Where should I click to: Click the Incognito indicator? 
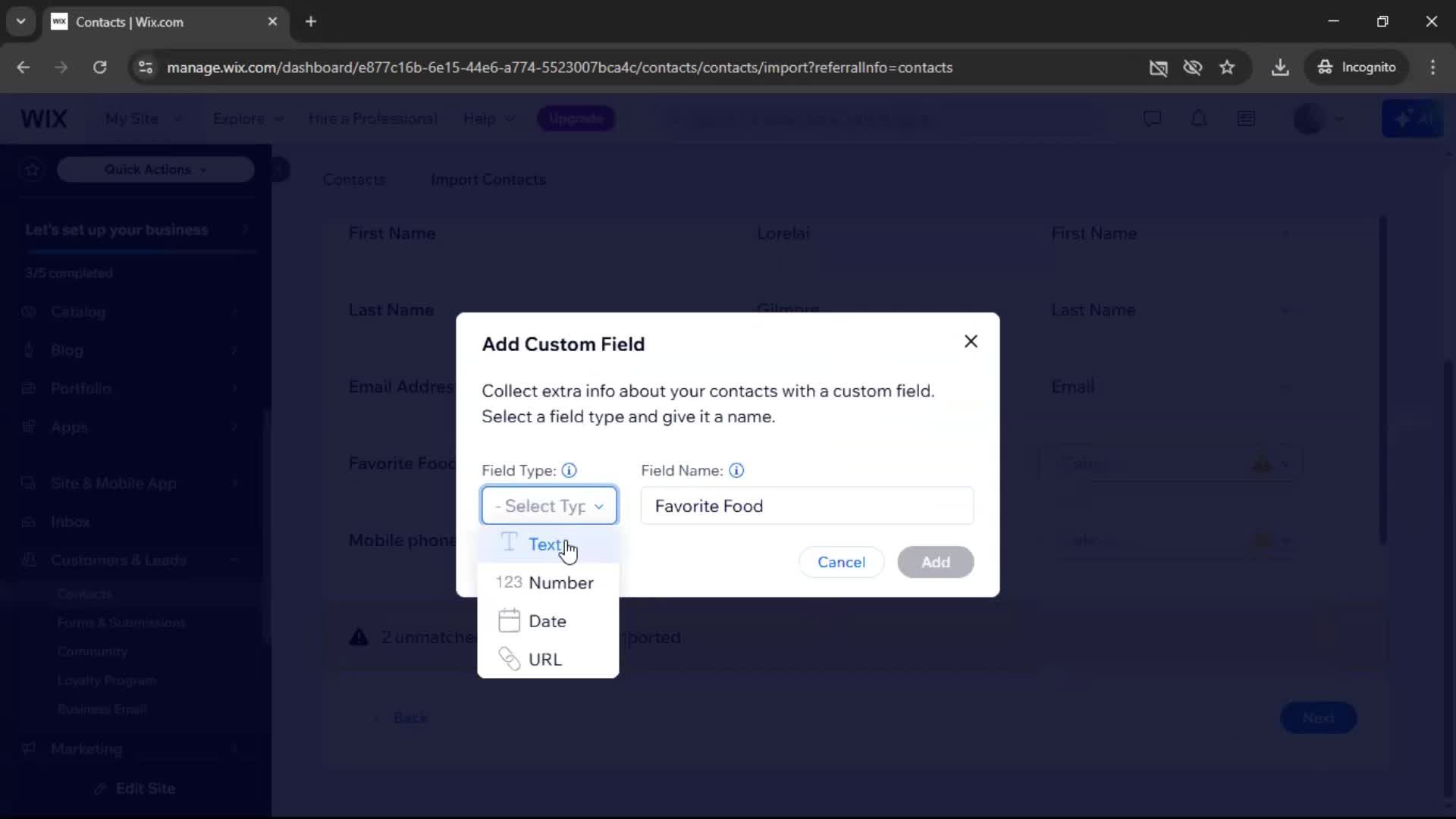pos(1357,67)
